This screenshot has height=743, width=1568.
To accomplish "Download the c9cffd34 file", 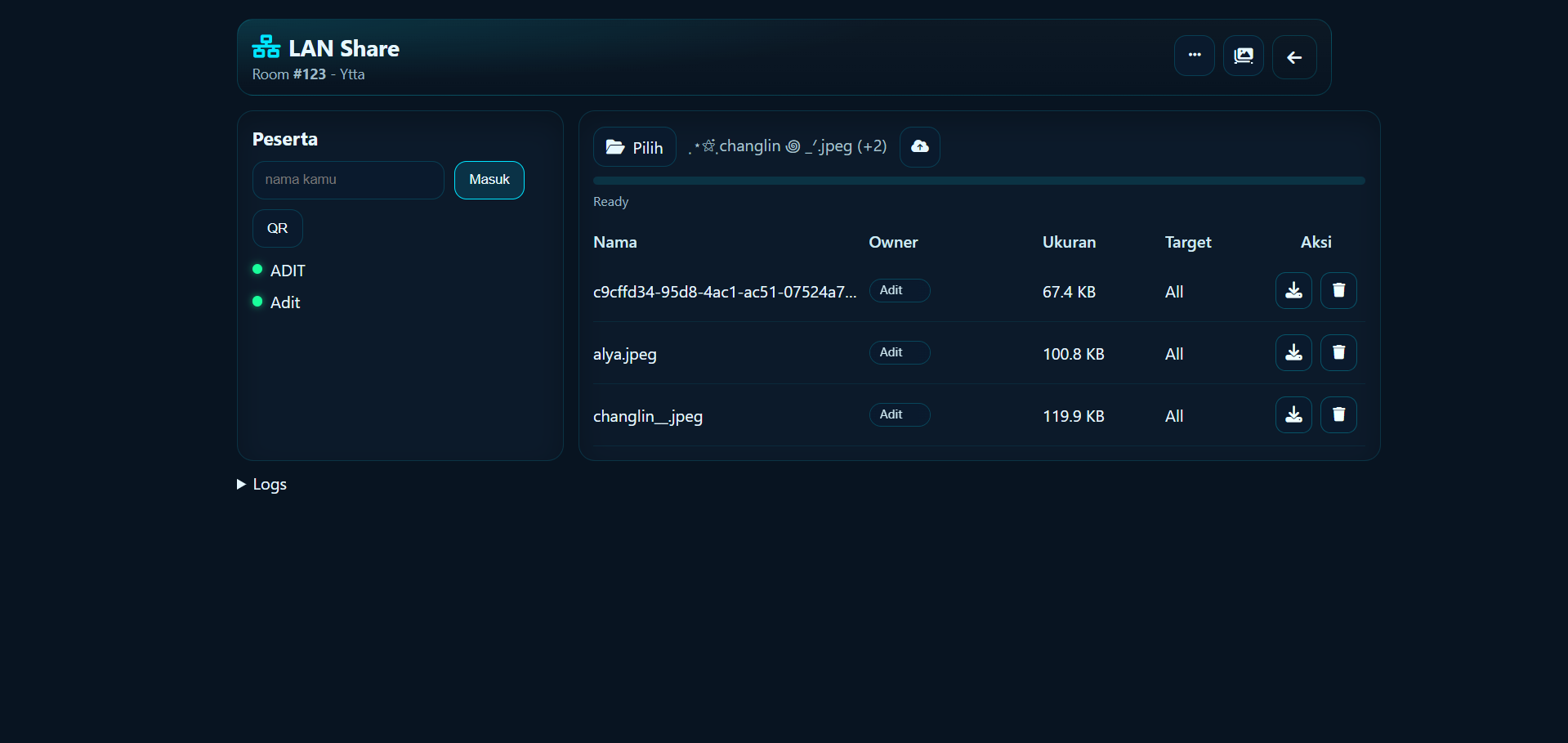I will coord(1293,290).
